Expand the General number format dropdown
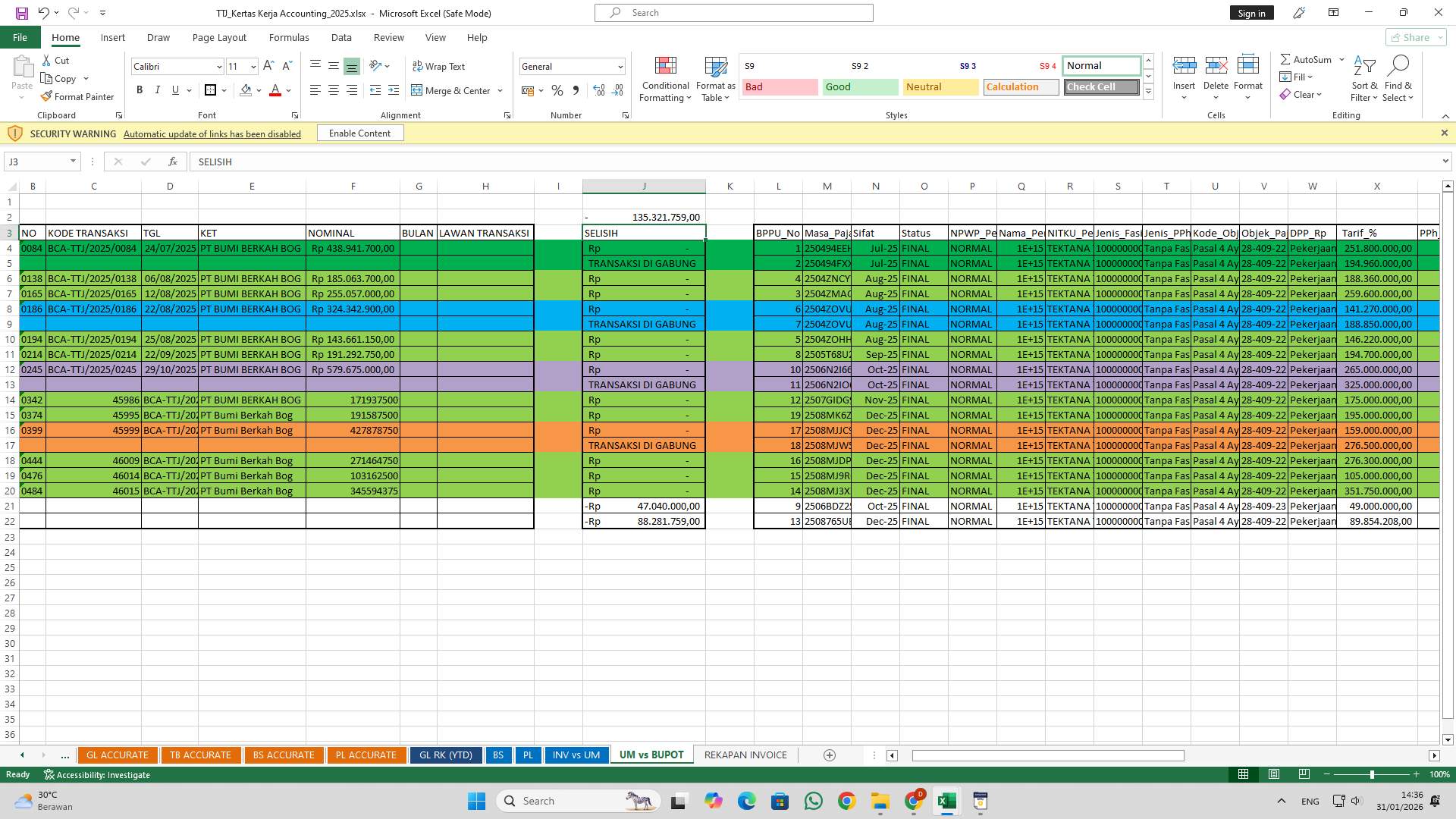This screenshot has width=1456, height=819. click(620, 67)
